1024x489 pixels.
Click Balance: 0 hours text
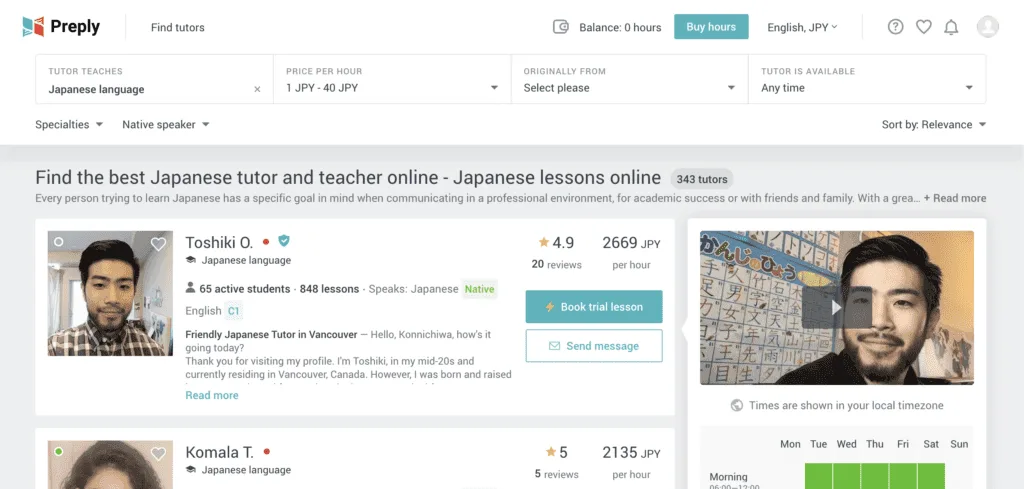pos(620,27)
